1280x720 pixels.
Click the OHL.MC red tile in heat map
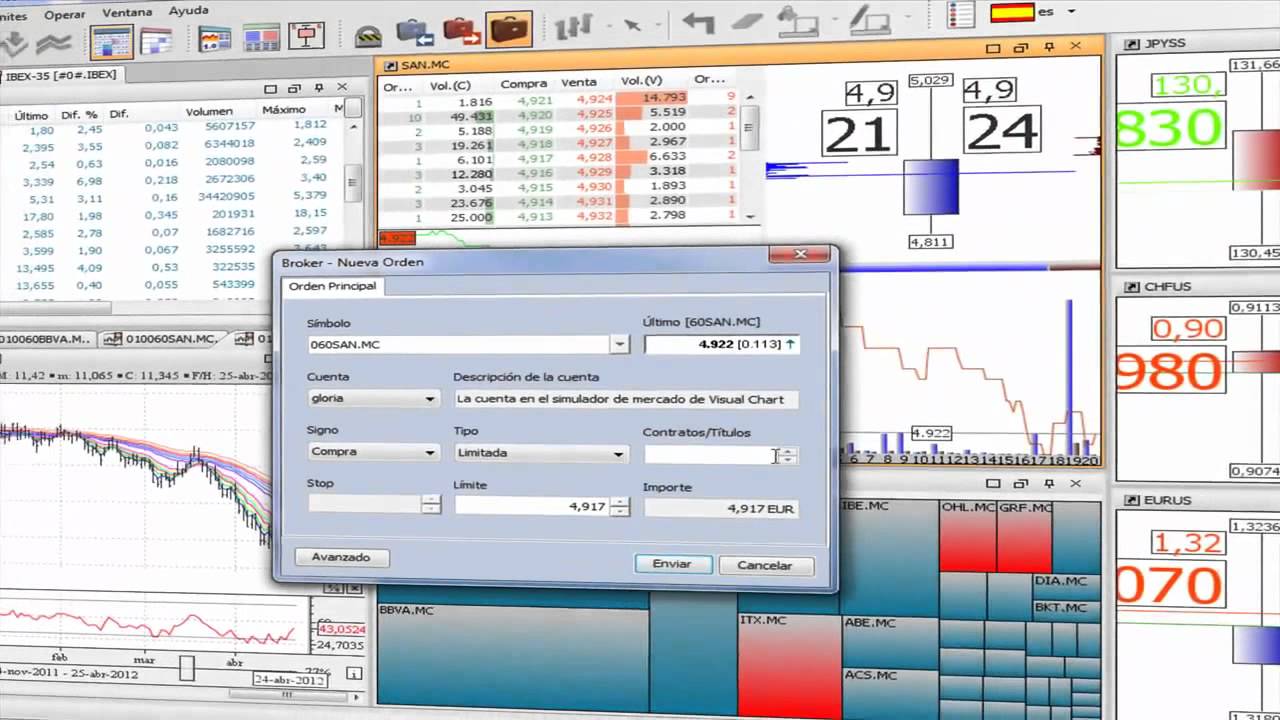968,536
